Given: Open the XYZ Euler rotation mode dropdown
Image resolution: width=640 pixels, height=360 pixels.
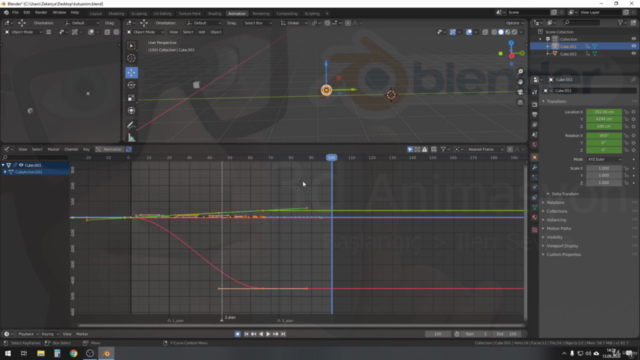Looking at the screenshot, I should 604,159.
